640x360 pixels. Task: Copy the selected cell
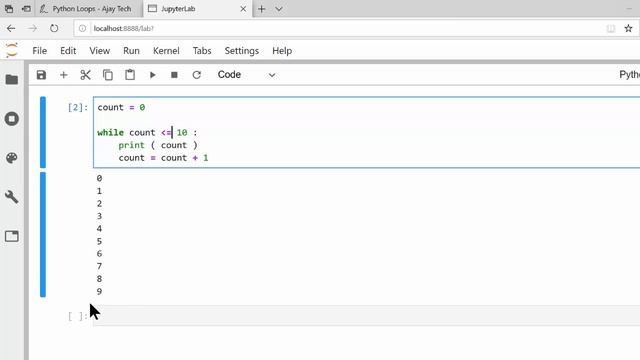click(108, 75)
